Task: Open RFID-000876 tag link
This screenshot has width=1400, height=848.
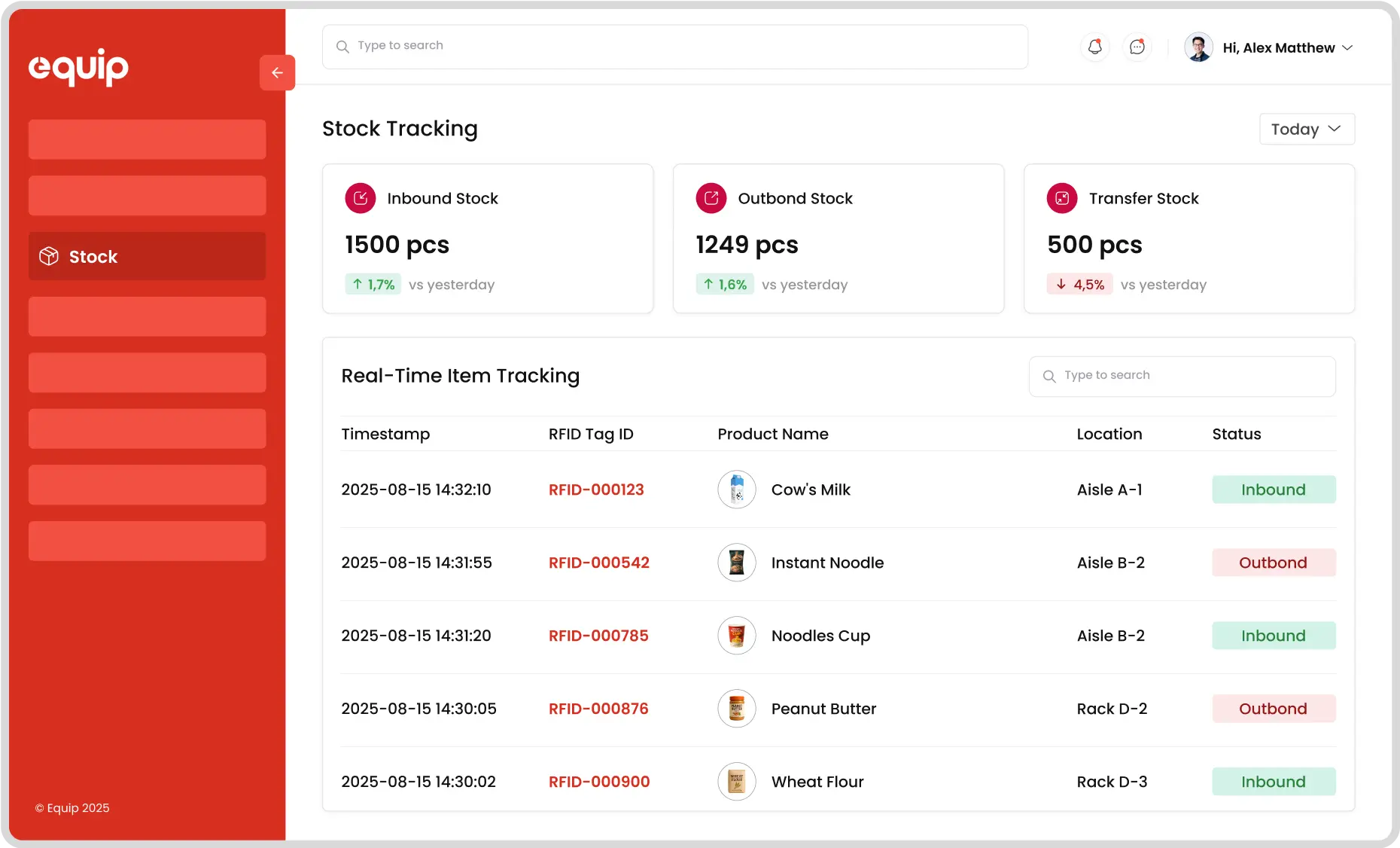Action: (598, 709)
